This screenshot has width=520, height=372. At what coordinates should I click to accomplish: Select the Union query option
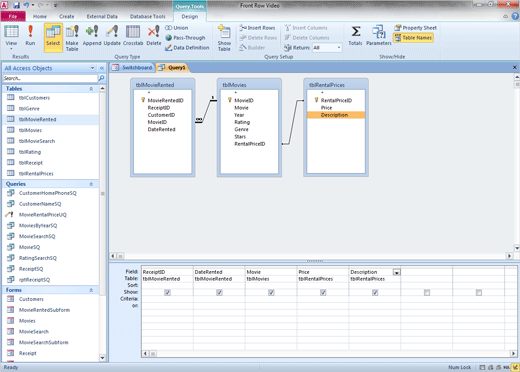(177, 28)
